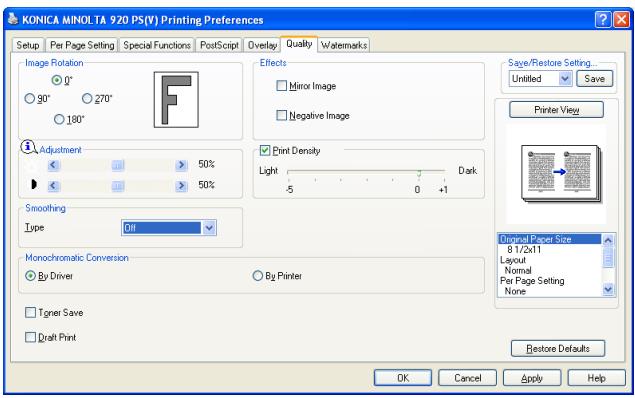Click the page layout preview image
Screen dimensions: 635x398
[x=562, y=174]
